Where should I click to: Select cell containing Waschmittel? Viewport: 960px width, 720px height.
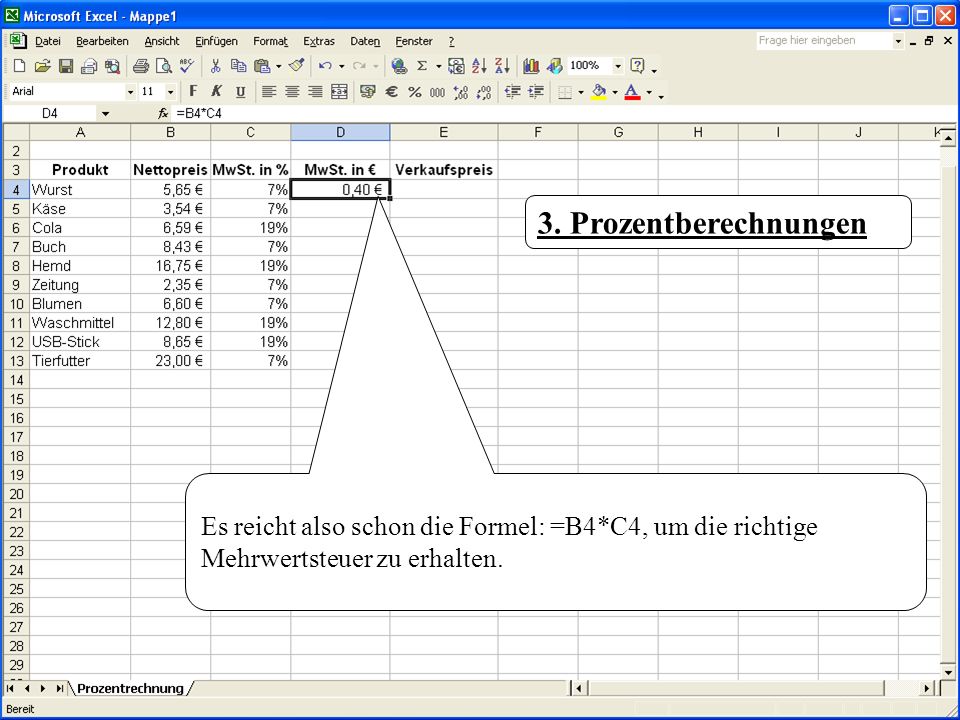pos(80,323)
